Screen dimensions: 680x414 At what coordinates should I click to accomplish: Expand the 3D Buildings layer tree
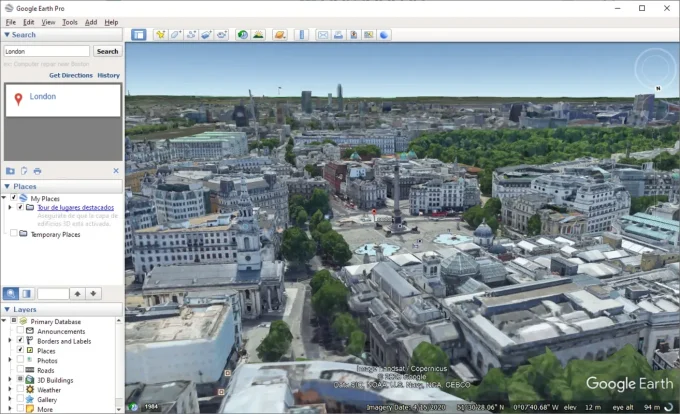pyautogui.click(x=12, y=380)
